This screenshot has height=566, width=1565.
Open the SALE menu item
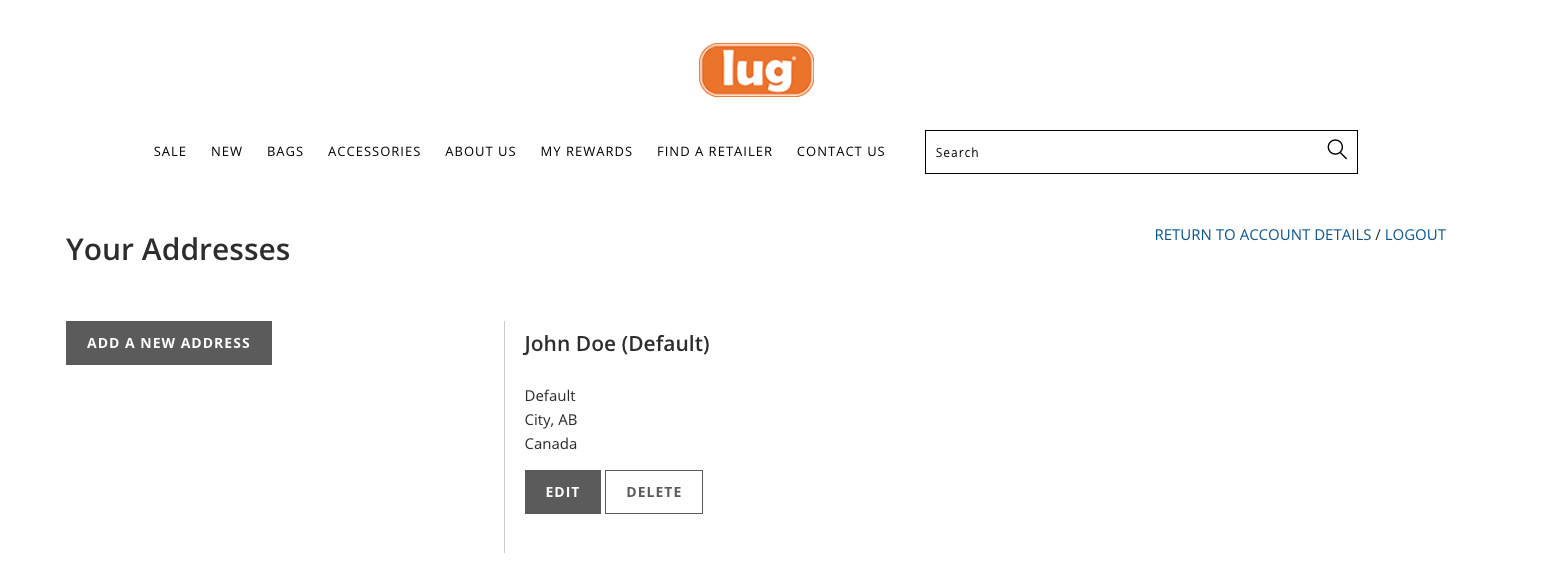point(170,152)
